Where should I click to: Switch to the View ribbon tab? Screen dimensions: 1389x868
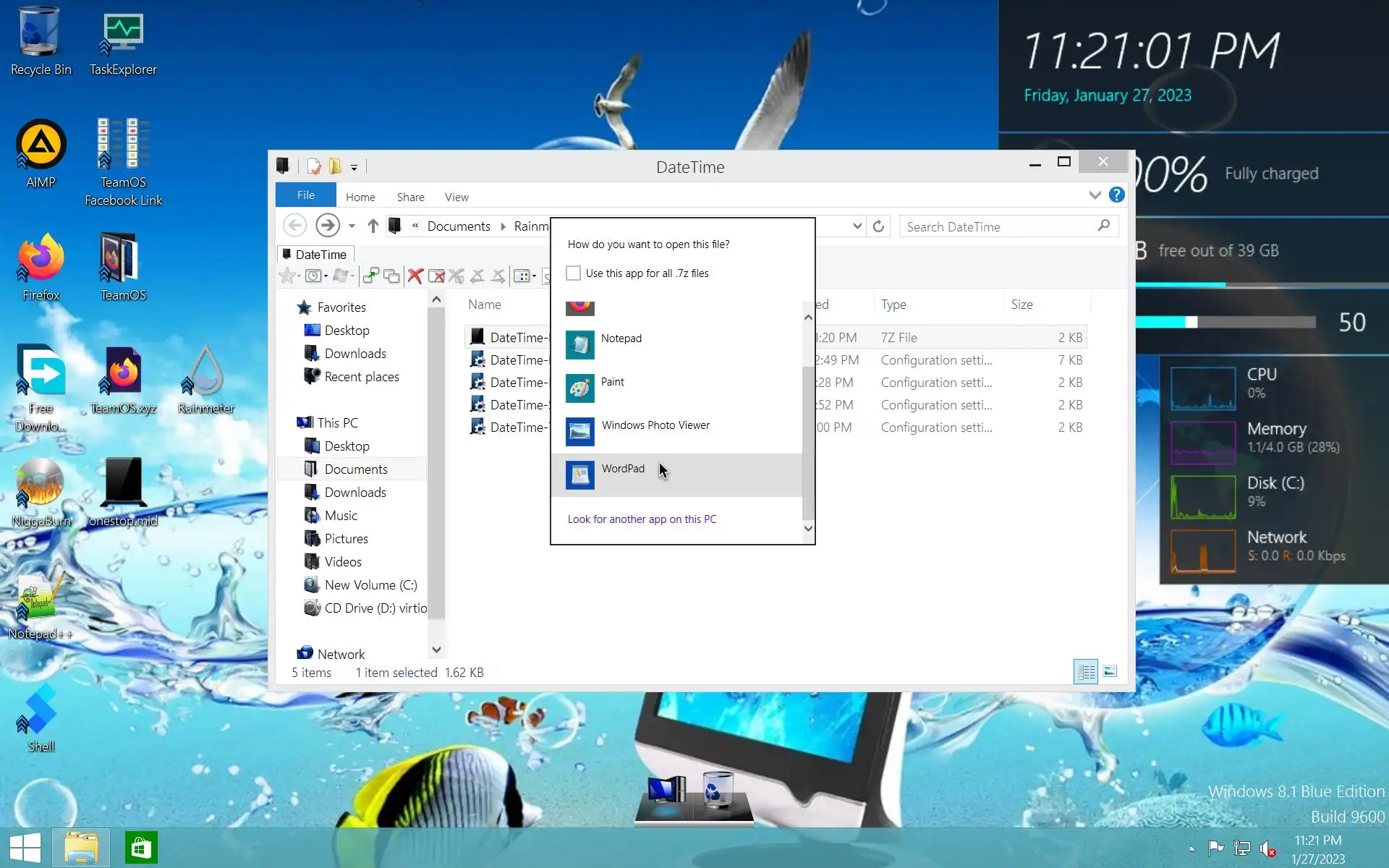pos(456,197)
